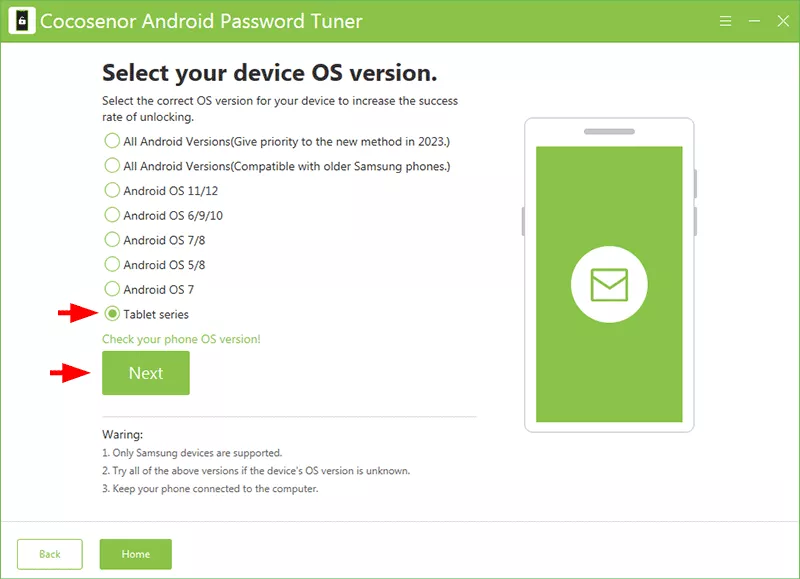Click the envelope icon on phone illustration
This screenshot has width=800, height=579.
tap(609, 284)
